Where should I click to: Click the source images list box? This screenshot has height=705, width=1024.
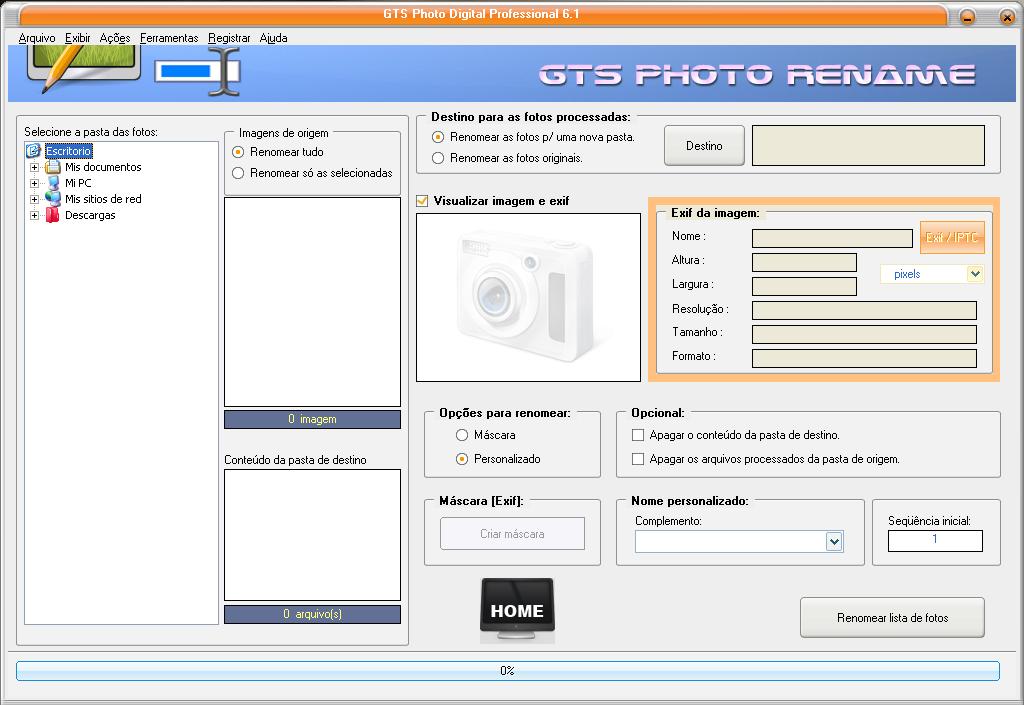point(312,302)
